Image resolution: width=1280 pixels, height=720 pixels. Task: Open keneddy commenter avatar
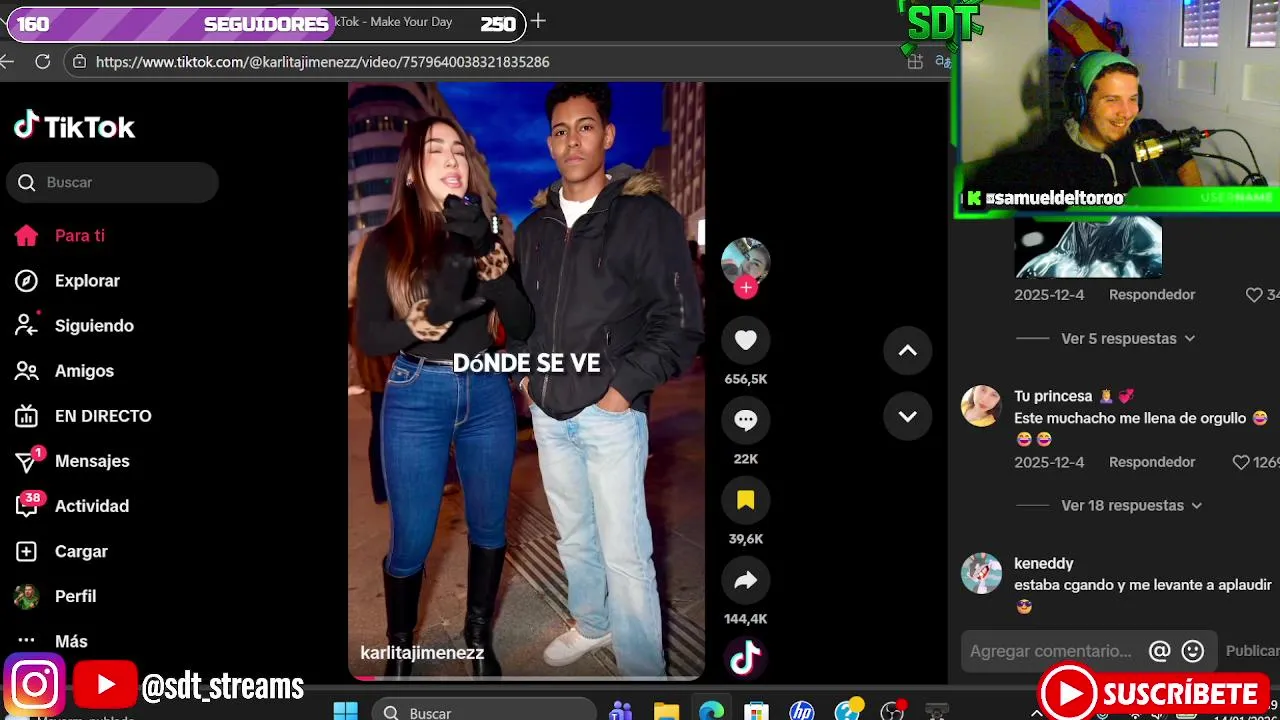click(x=981, y=573)
